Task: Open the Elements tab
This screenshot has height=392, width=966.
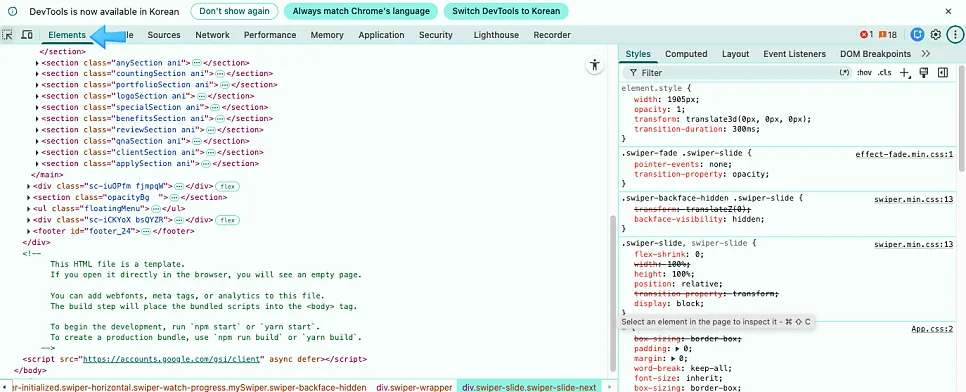Action: (67, 35)
